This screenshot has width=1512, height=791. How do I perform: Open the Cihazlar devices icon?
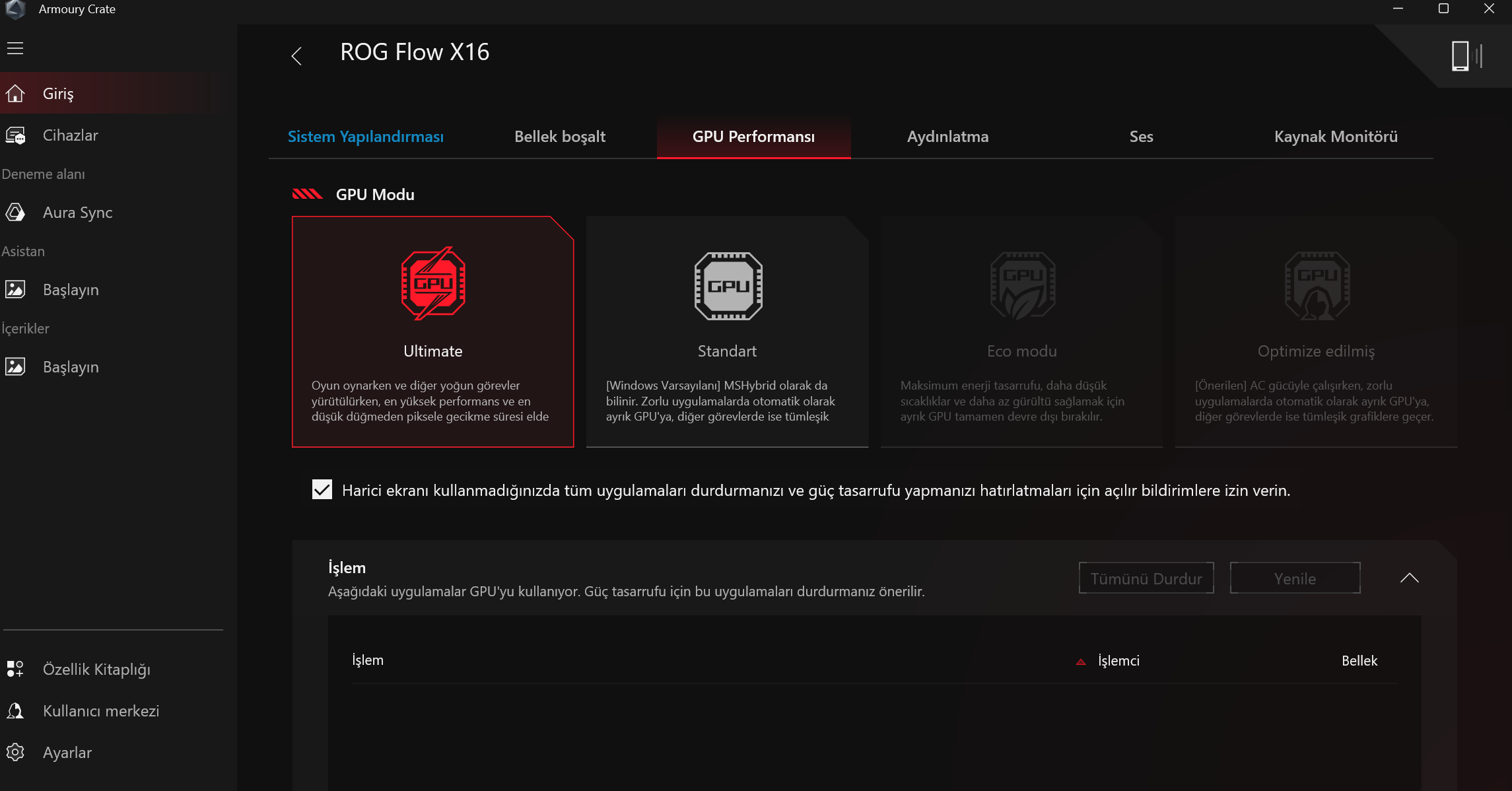pyautogui.click(x=15, y=135)
